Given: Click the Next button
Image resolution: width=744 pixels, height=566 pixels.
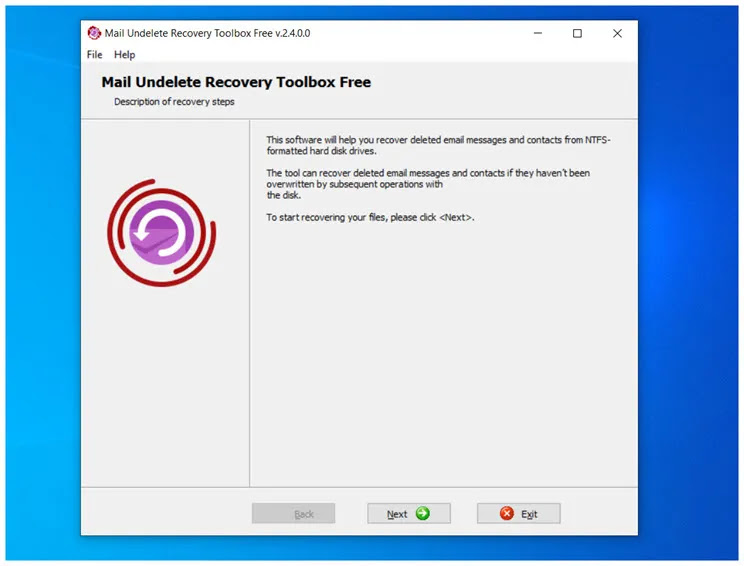Looking at the screenshot, I should pos(409,513).
